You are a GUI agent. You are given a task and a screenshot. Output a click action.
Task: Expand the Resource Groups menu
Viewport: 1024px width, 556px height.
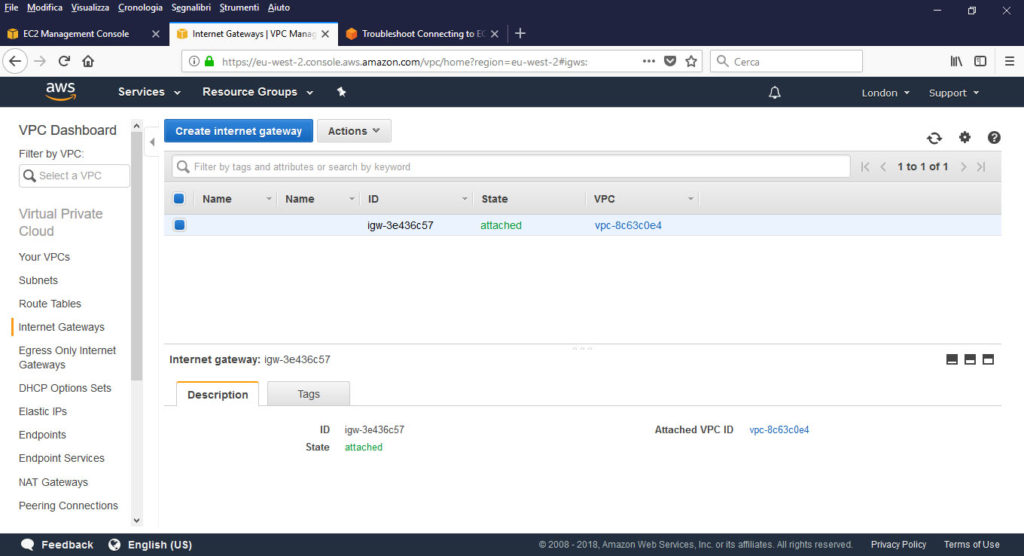click(x=257, y=92)
